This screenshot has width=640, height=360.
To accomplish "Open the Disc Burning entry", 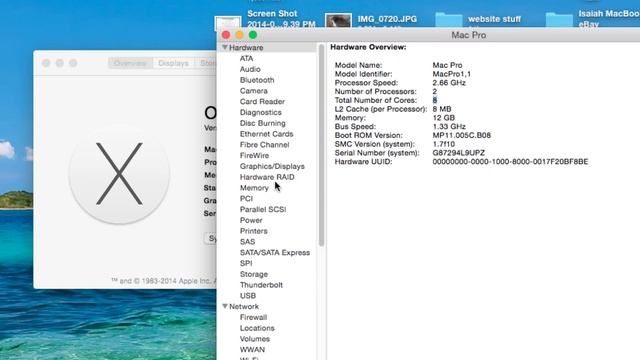I will coord(263,123).
